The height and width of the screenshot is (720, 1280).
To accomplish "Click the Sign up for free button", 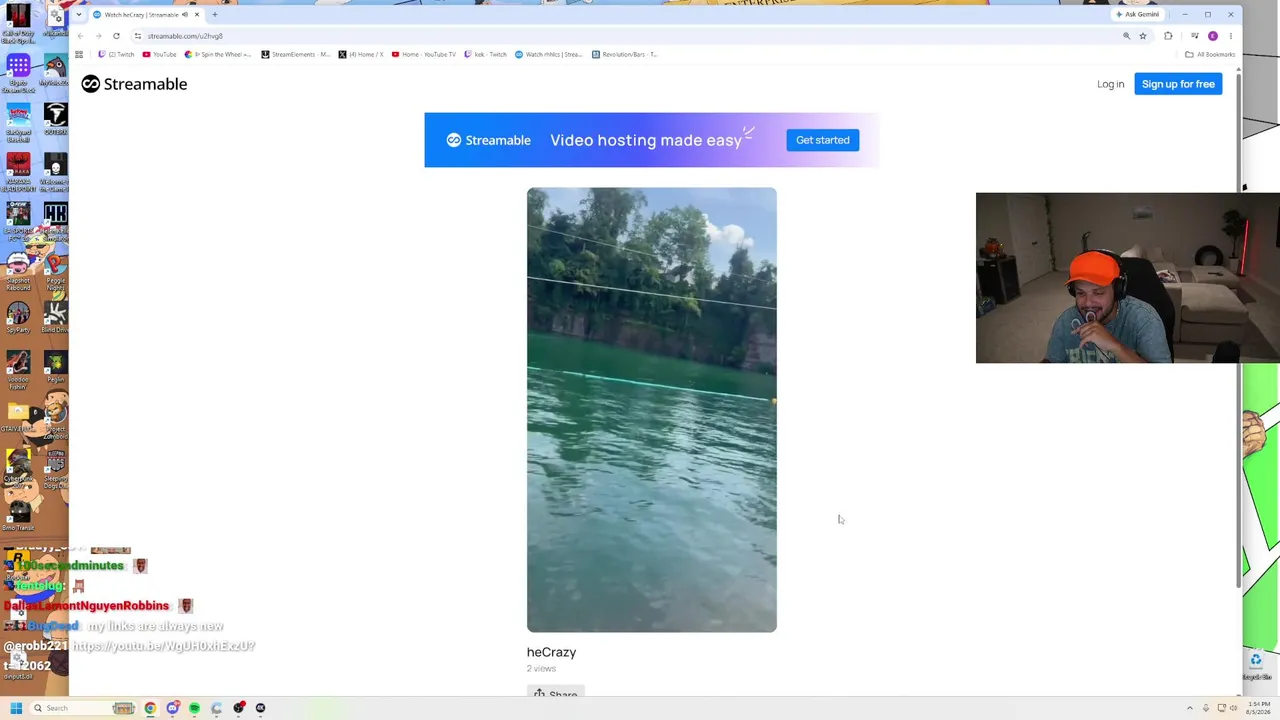I will (1178, 84).
